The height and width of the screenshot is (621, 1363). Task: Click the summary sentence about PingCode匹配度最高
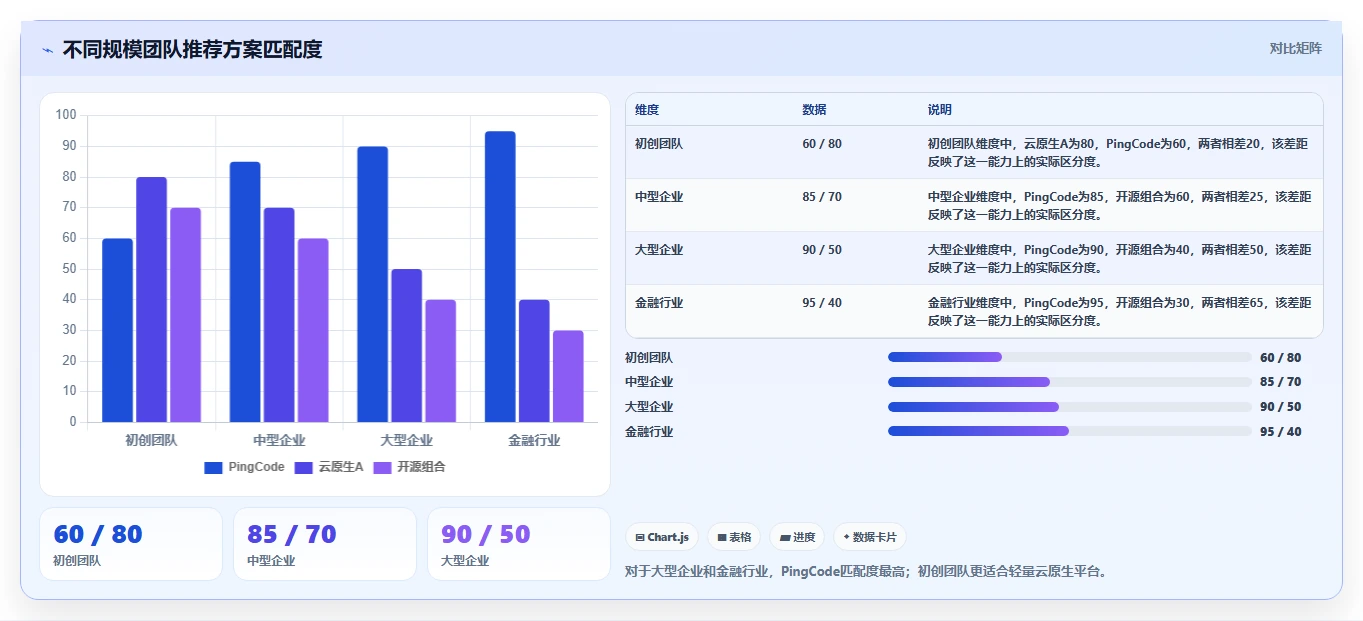(866, 572)
